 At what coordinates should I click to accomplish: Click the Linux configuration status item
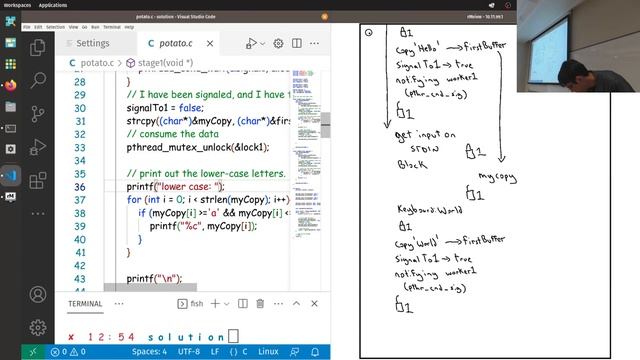point(268,351)
